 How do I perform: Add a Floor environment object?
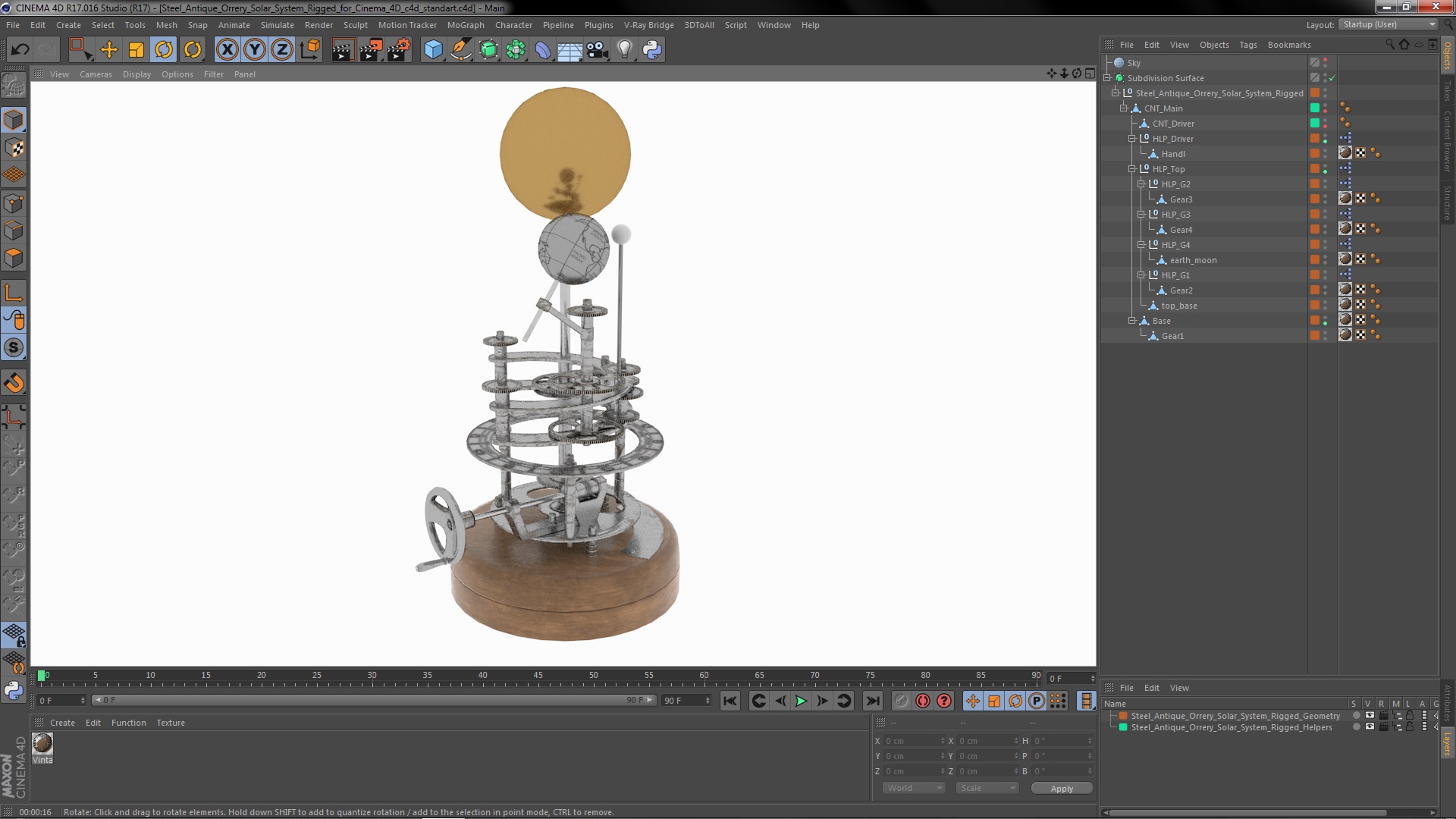click(x=570, y=50)
